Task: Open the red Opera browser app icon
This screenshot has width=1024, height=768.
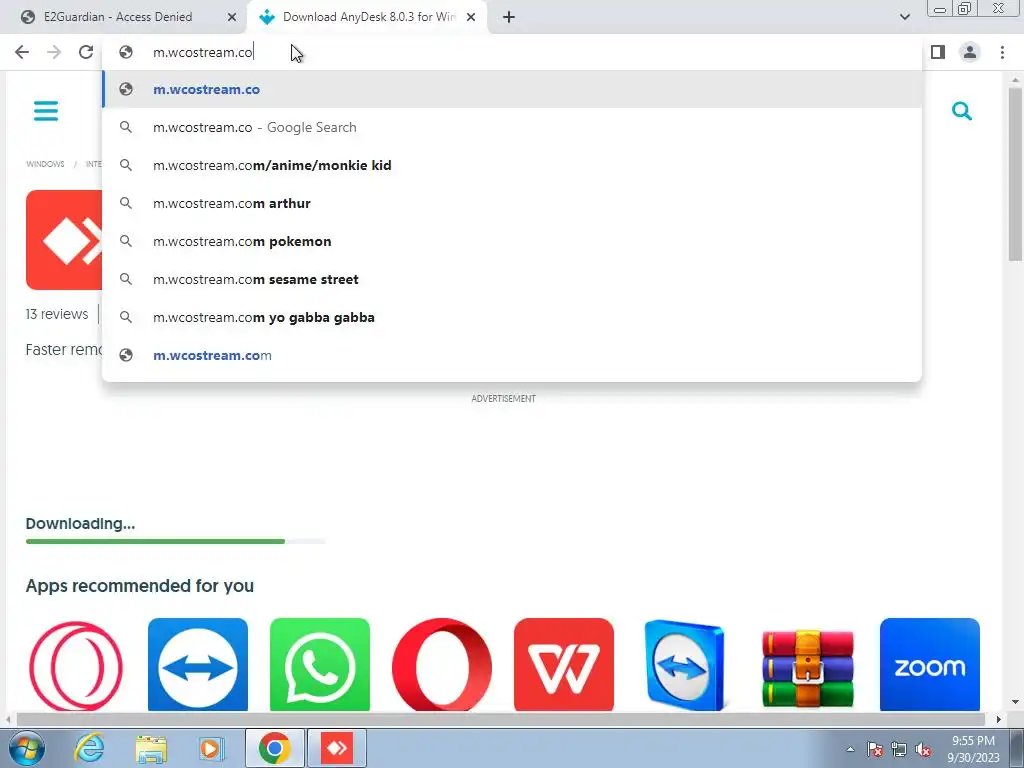Action: pos(442,665)
